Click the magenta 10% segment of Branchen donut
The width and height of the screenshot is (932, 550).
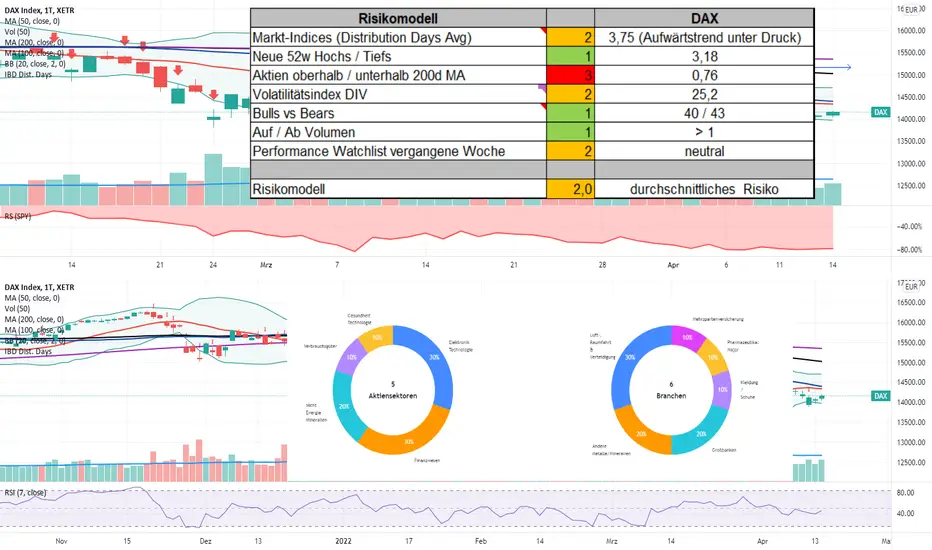click(x=686, y=335)
